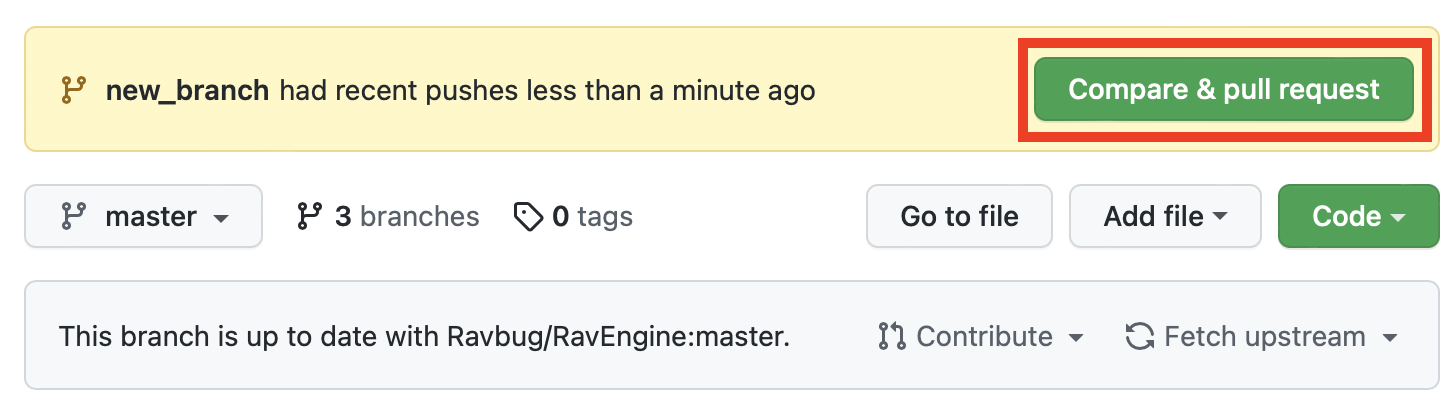Click the tag icon beside 0 tags
Screen dimensions: 1456x414
coord(528,216)
